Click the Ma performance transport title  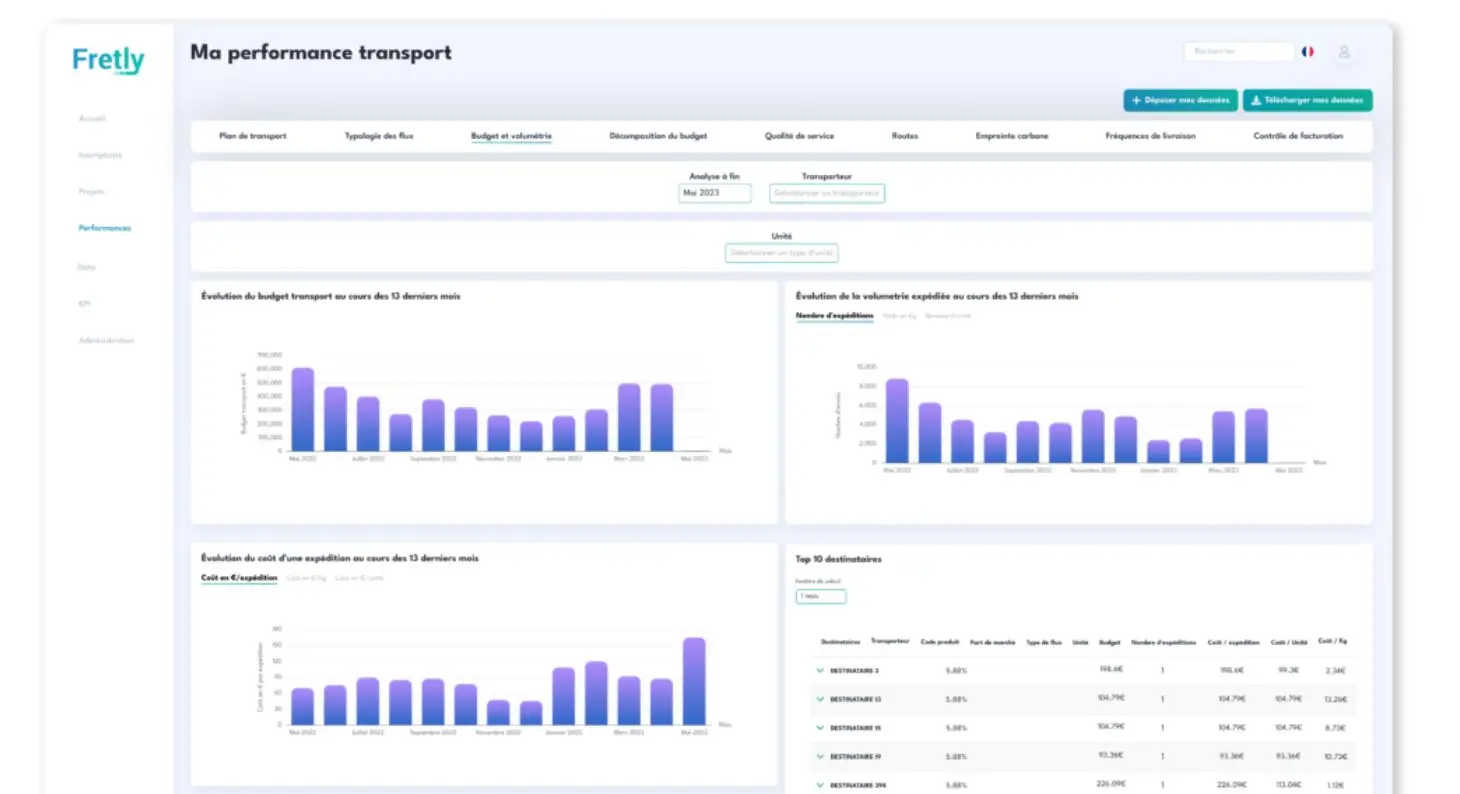[x=321, y=52]
